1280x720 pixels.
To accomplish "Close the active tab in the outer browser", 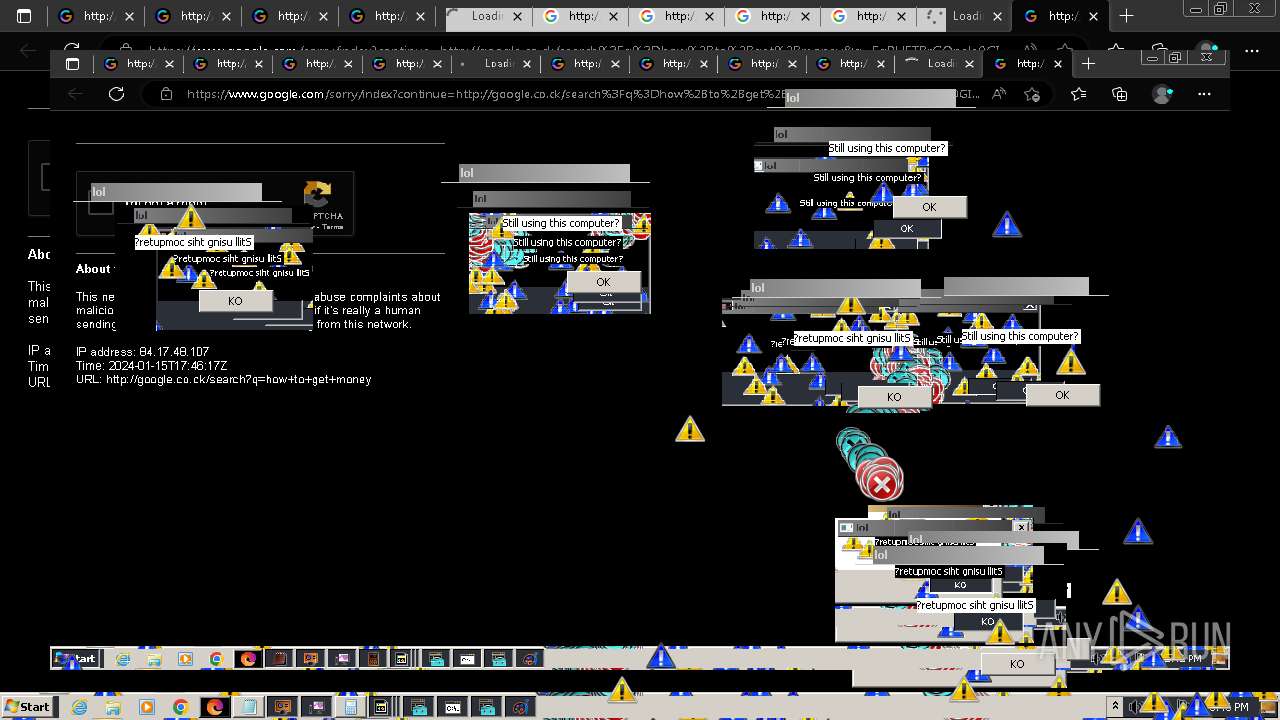I will [x=1094, y=16].
